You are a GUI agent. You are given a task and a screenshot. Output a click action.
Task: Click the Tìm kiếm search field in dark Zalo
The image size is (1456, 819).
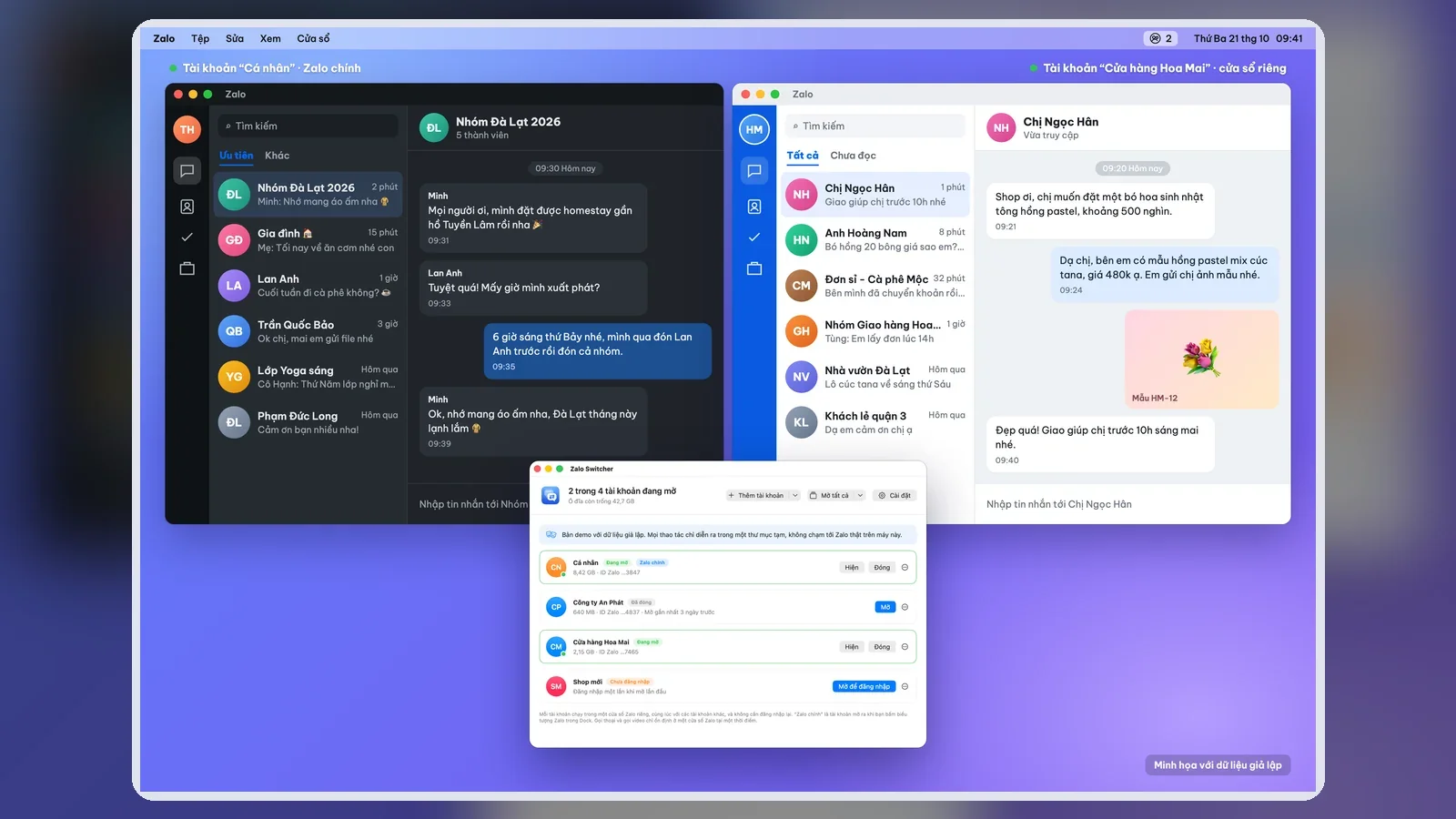tap(308, 126)
